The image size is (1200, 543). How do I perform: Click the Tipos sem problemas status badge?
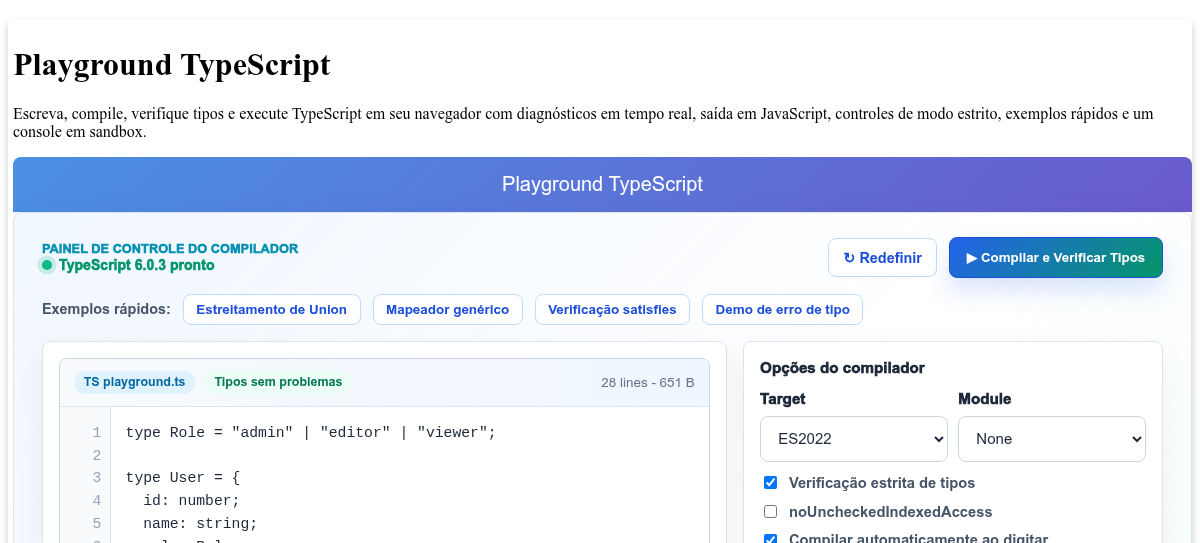(x=278, y=382)
